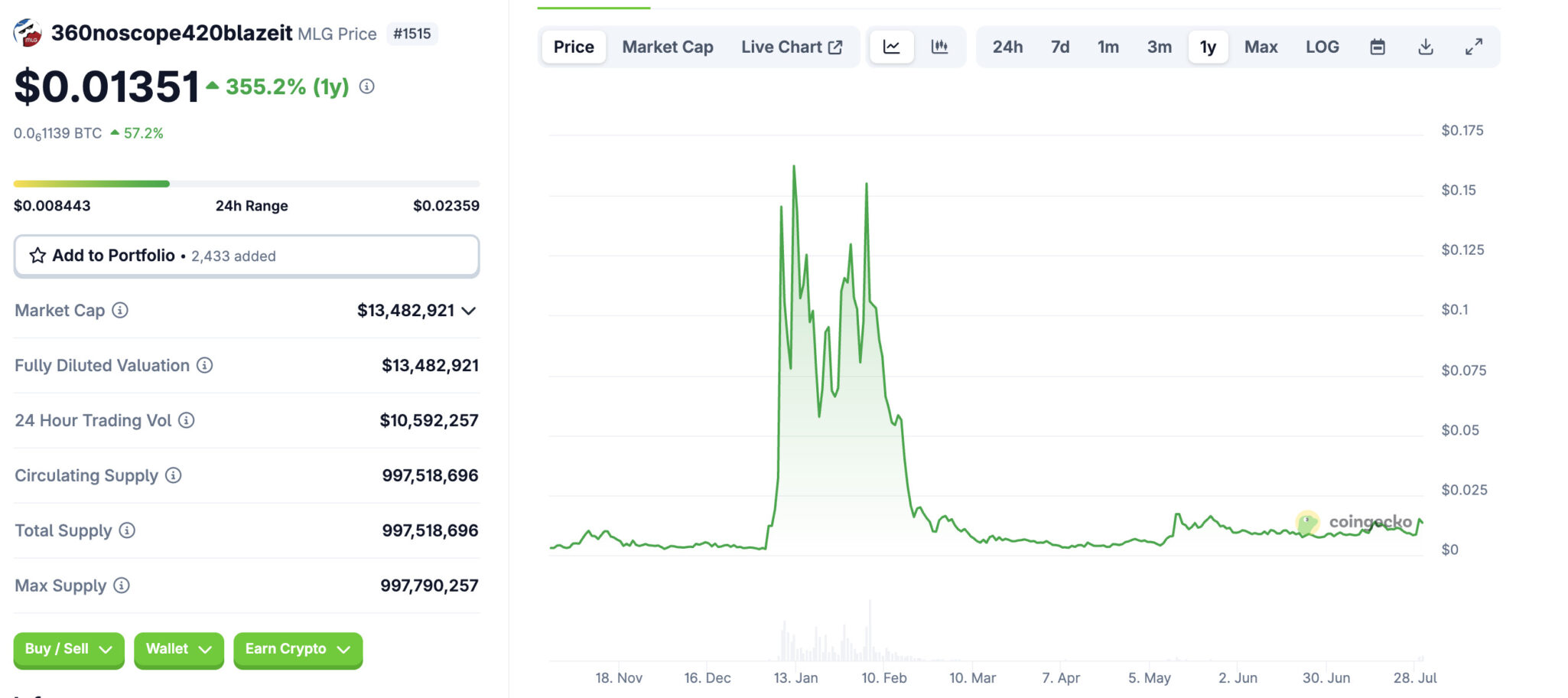Open the Wallet dropdown

tap(178, 649)
